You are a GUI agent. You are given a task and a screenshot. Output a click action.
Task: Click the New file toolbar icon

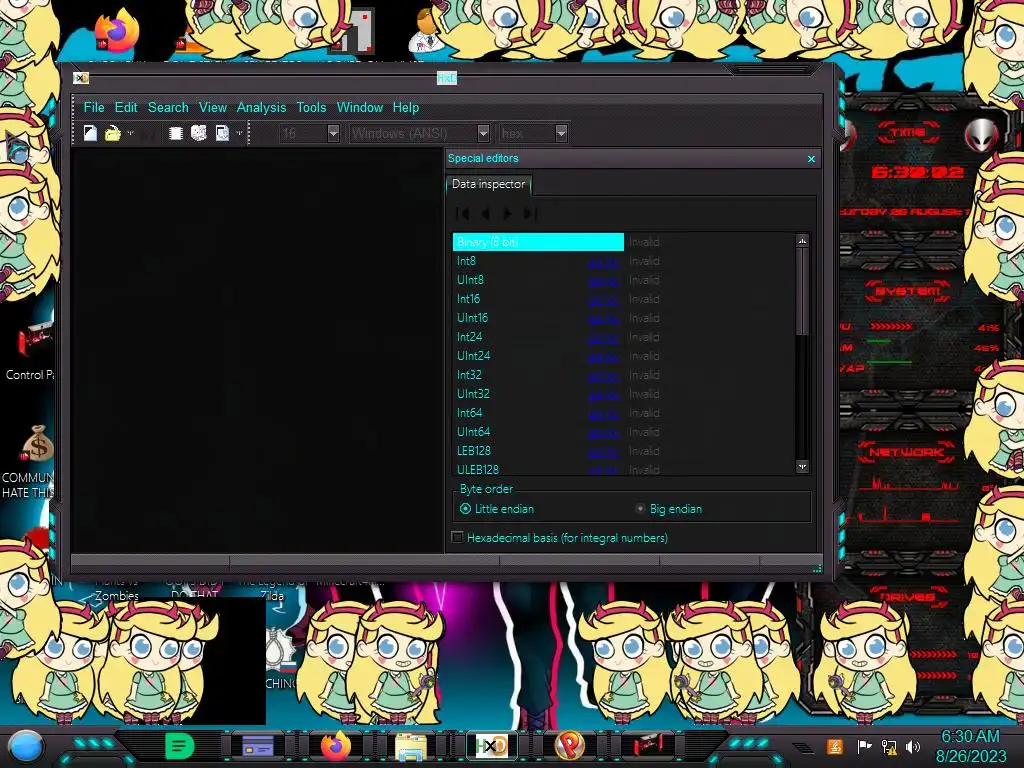(90, 133)
